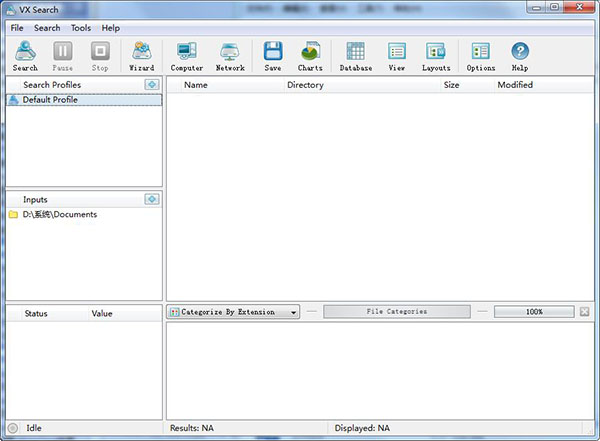Open the Layouts toolbar icon
This screenshot has width=600, height=441.
(x=436, y=56)
